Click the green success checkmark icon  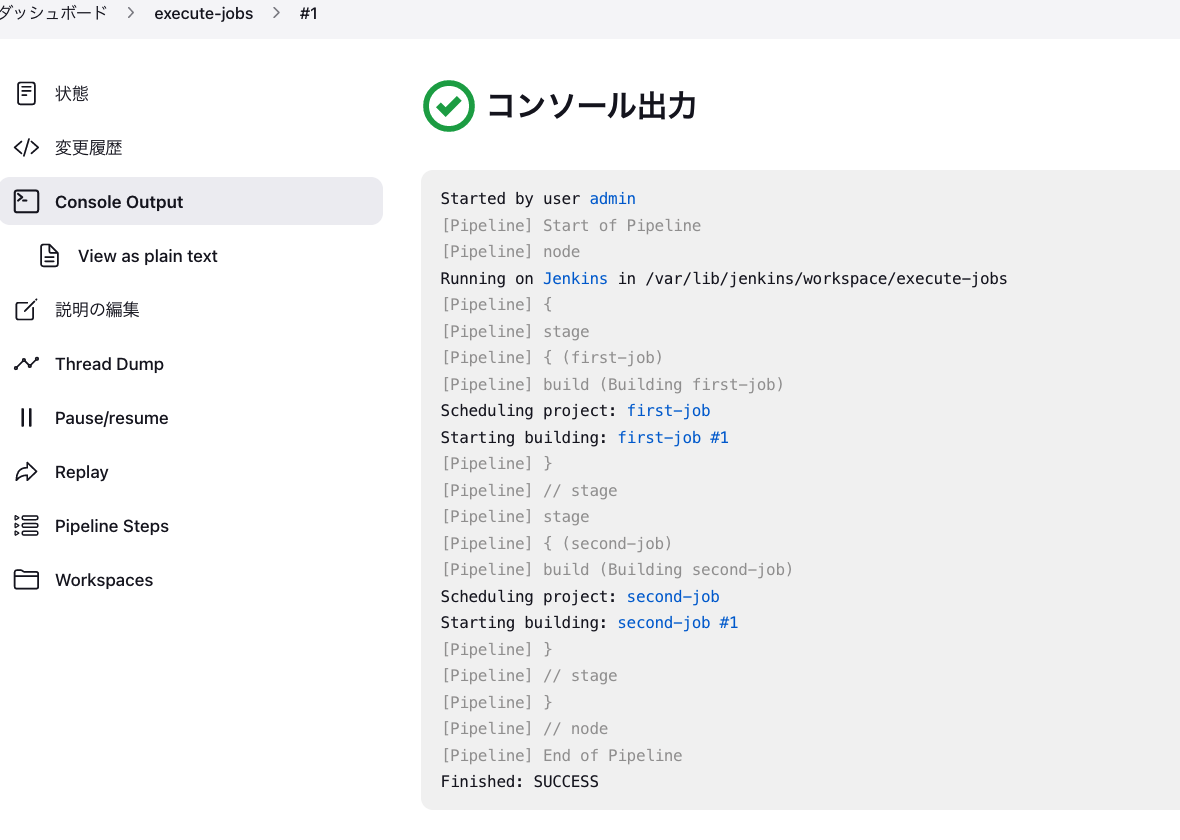(x=448, y=105)
